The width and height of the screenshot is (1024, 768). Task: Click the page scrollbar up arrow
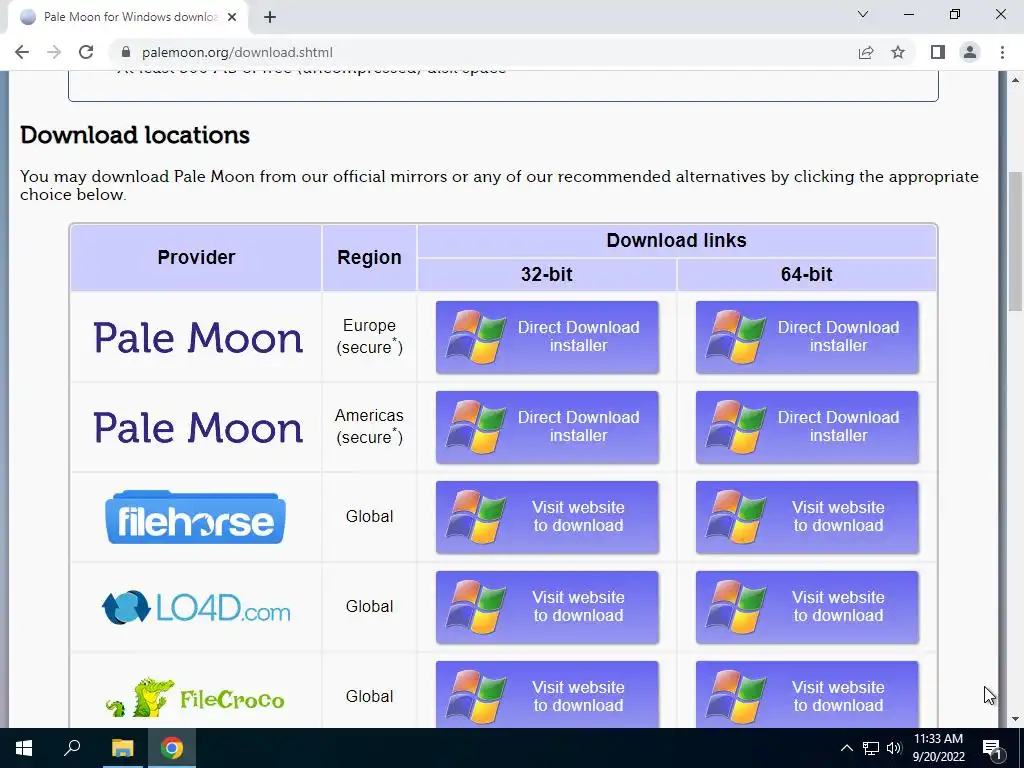1015,80
